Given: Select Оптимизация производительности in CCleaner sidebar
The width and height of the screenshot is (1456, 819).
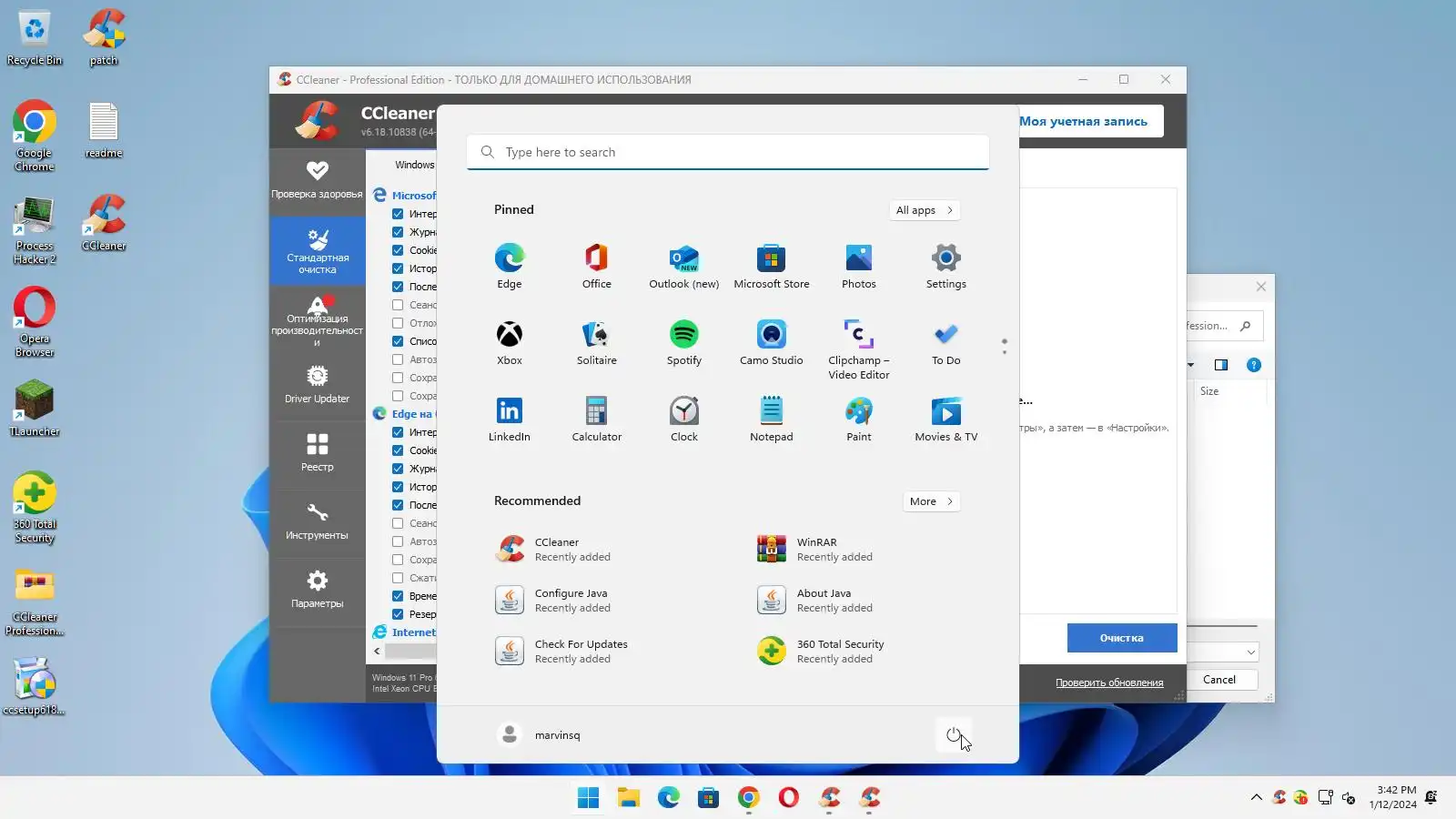Looking at the screenshot, I should point(317,319).
